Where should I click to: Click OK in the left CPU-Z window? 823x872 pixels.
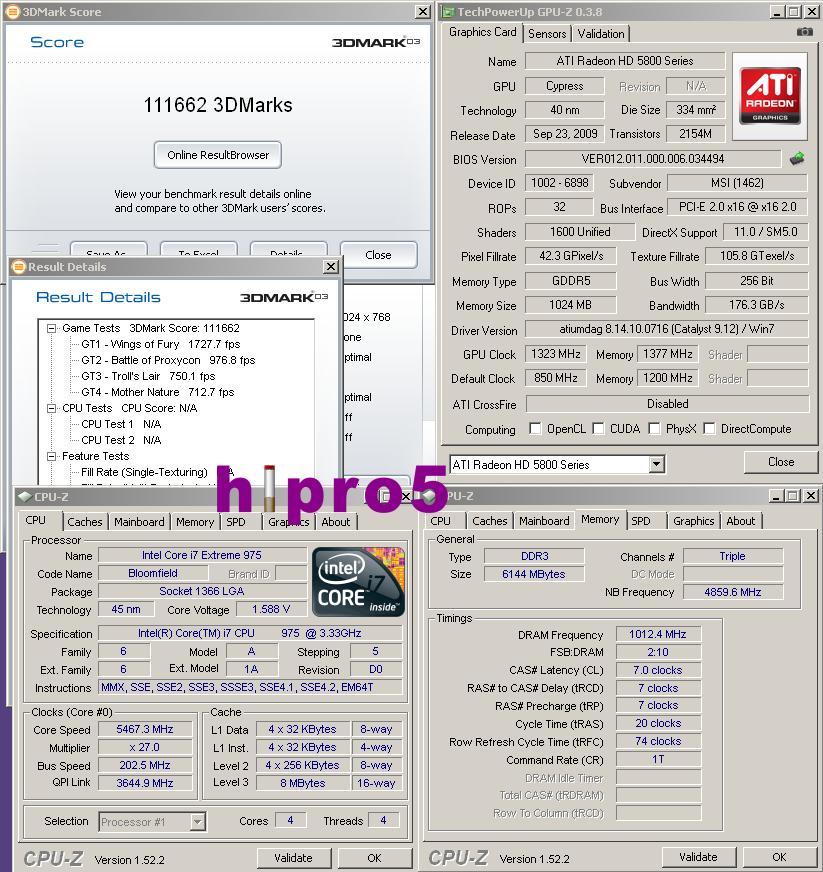point(374,858)
